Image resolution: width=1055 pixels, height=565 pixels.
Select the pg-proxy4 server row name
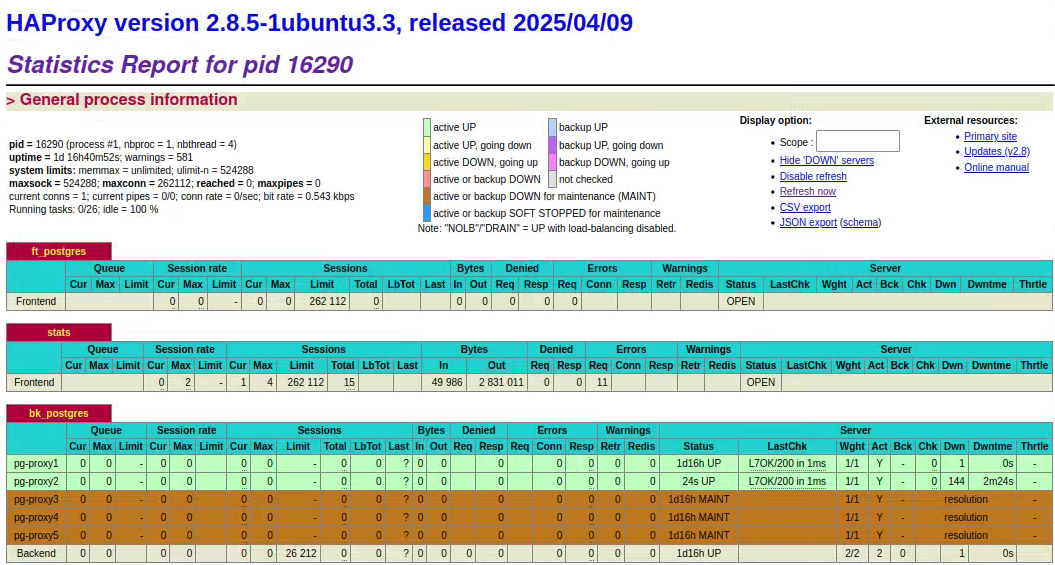tap(36, 517)
